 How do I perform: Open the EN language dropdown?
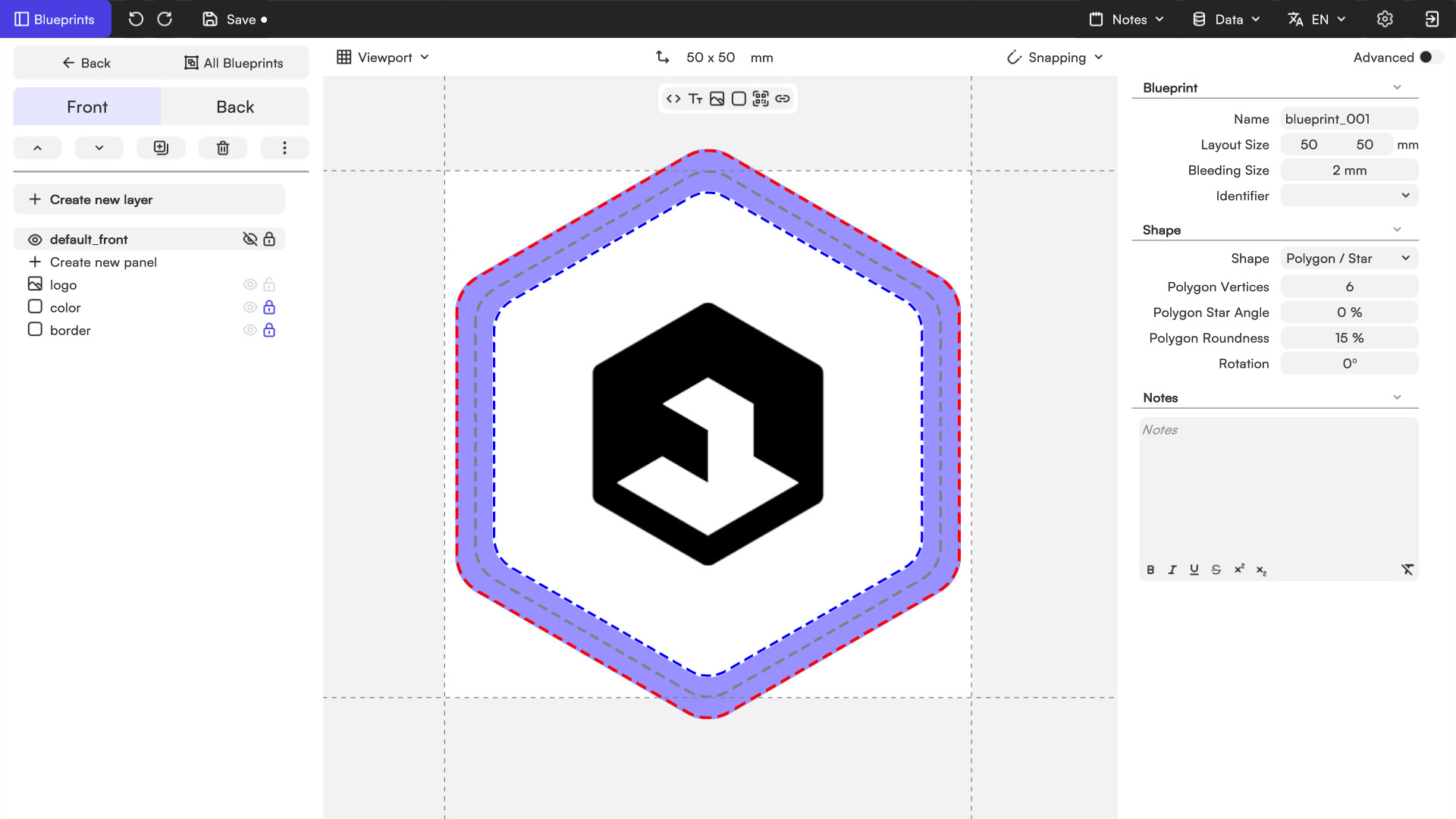pyautogui.click(x=1317, y=19)
